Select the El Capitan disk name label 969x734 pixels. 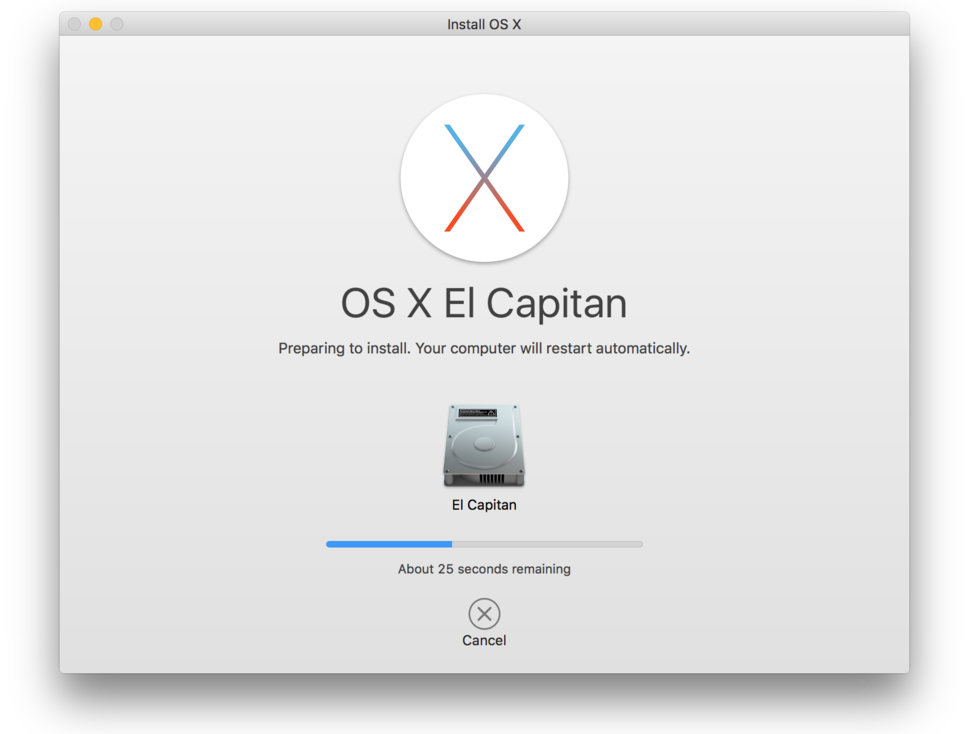484,504
